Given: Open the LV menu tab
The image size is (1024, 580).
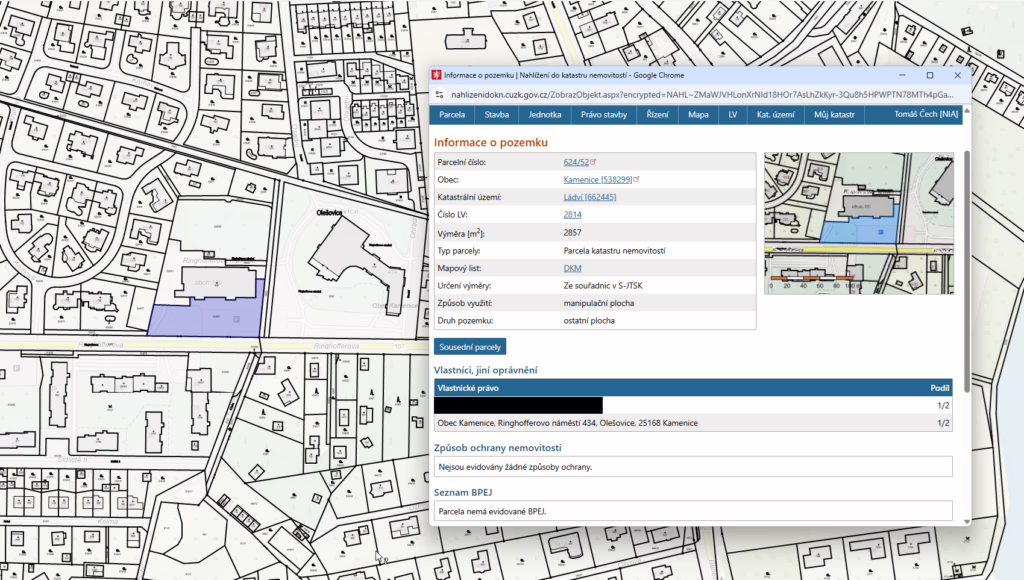Looking at the screenshot, I should click(x=732, y=114).
